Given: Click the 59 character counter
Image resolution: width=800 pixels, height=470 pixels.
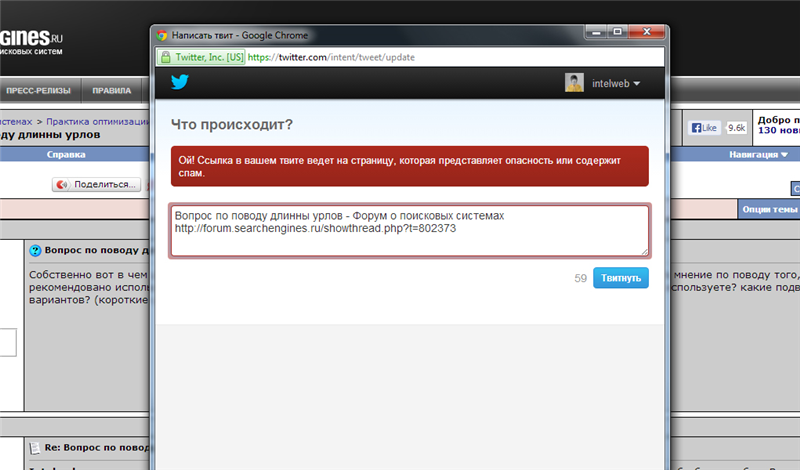Looking at the screenshot, I should 581,278.
